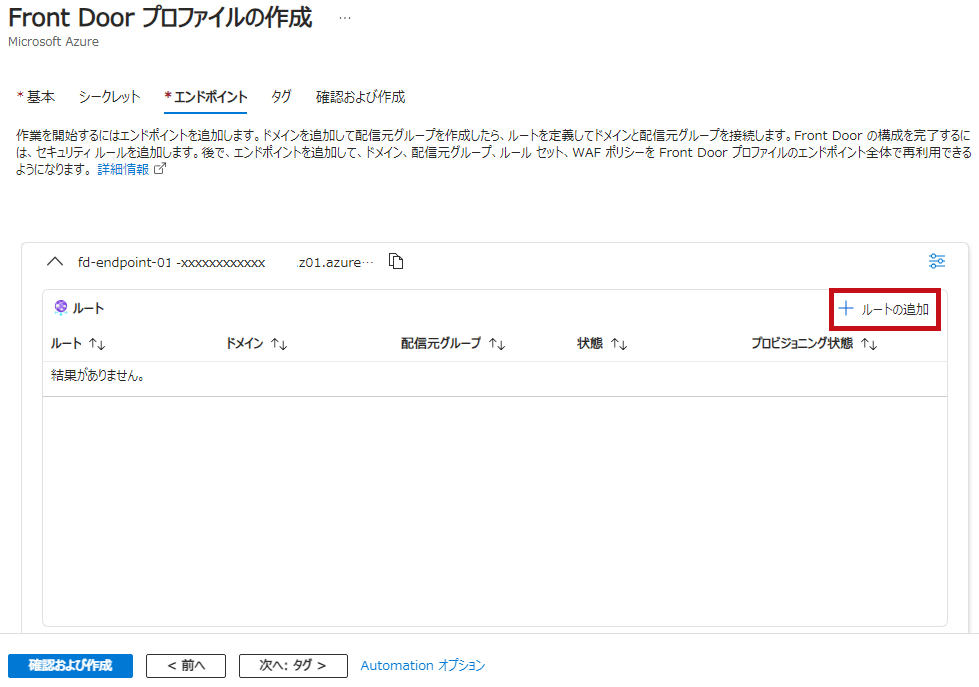Open the ellipsis menu beside page title
This screenshot has height=687, width=979.
pyautogui.click(x=345, y=18)
